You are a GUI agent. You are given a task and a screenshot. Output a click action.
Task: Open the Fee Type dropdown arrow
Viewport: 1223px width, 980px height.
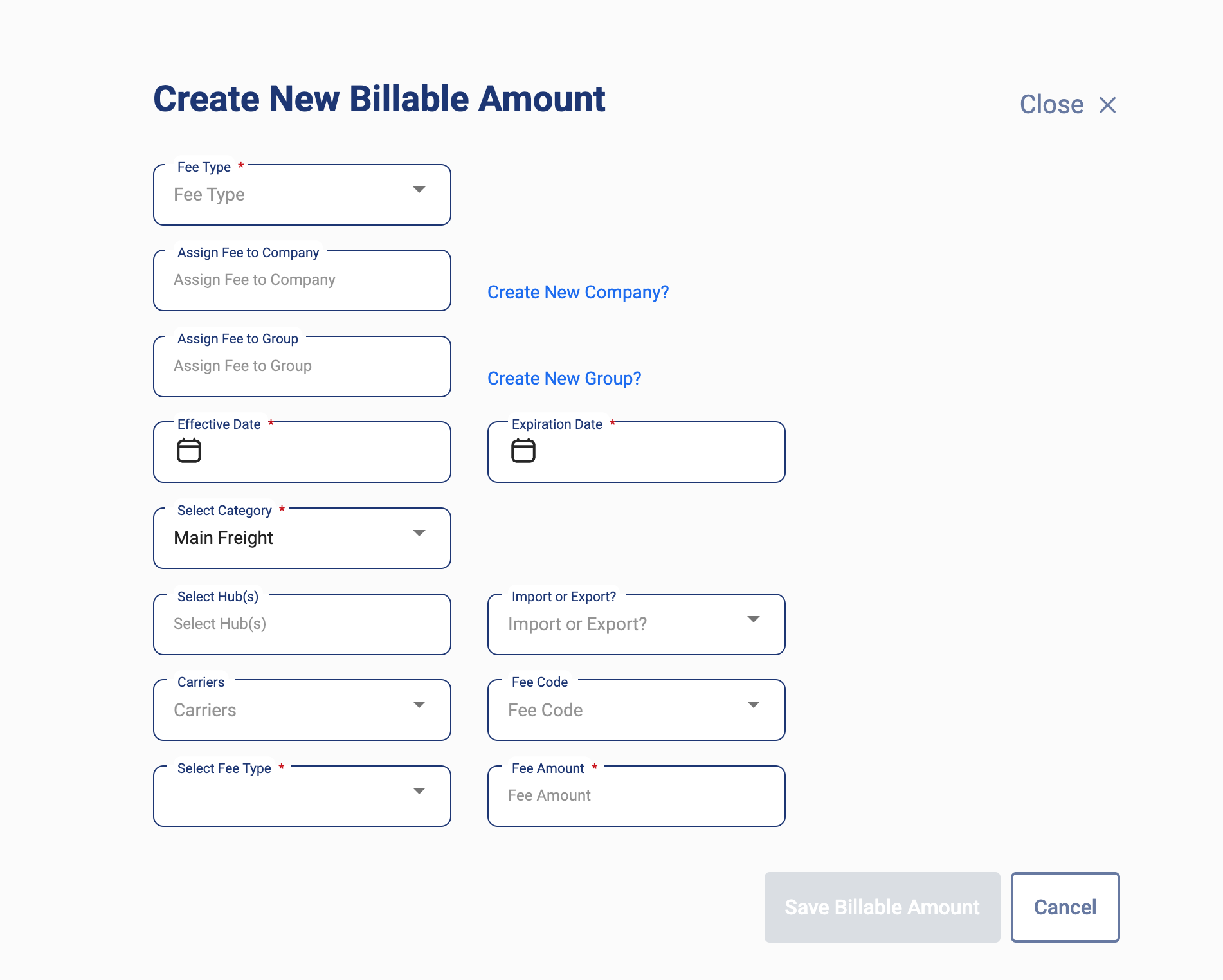point(419,190)
